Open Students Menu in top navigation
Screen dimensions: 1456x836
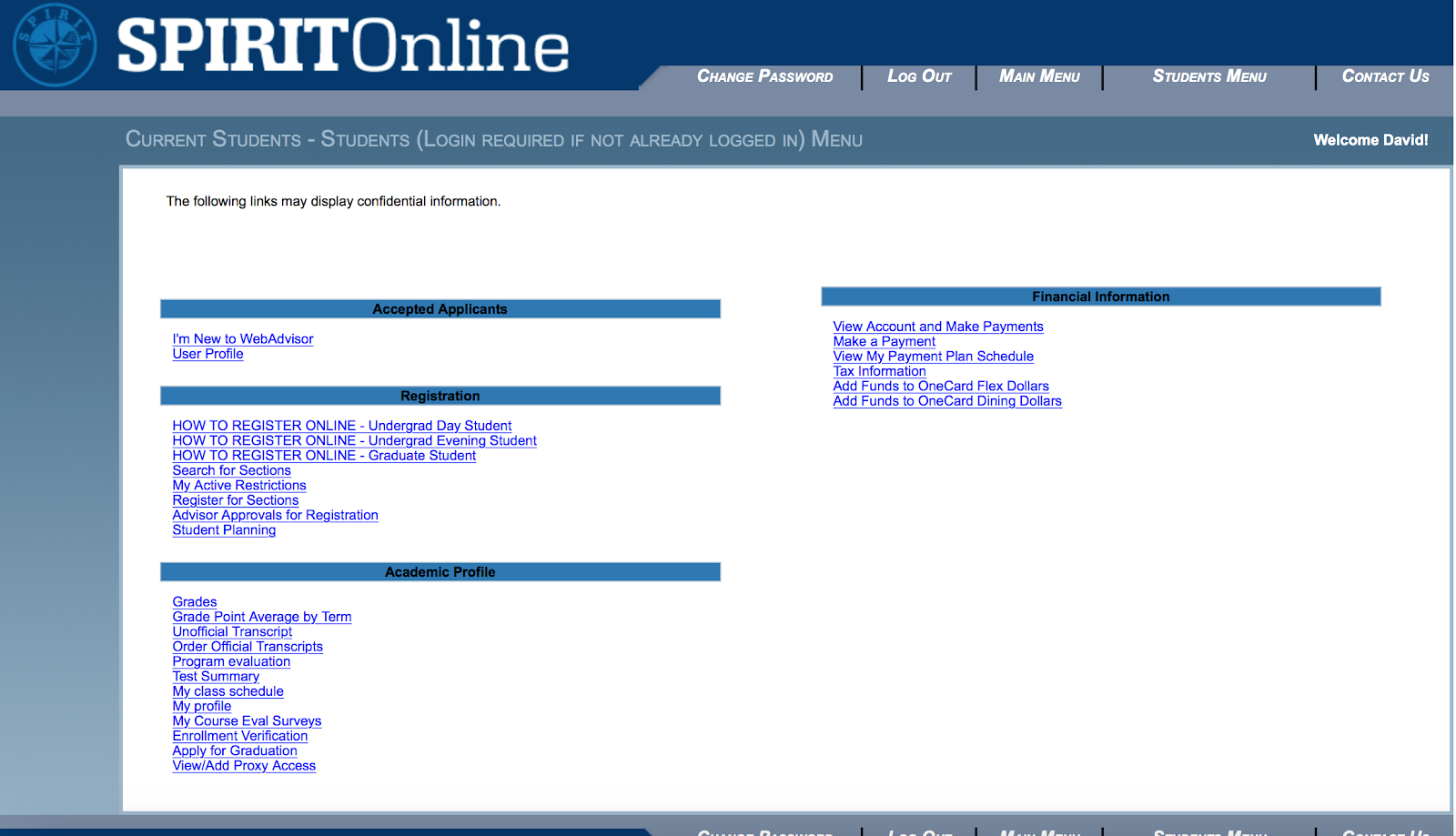(1209, 76)
